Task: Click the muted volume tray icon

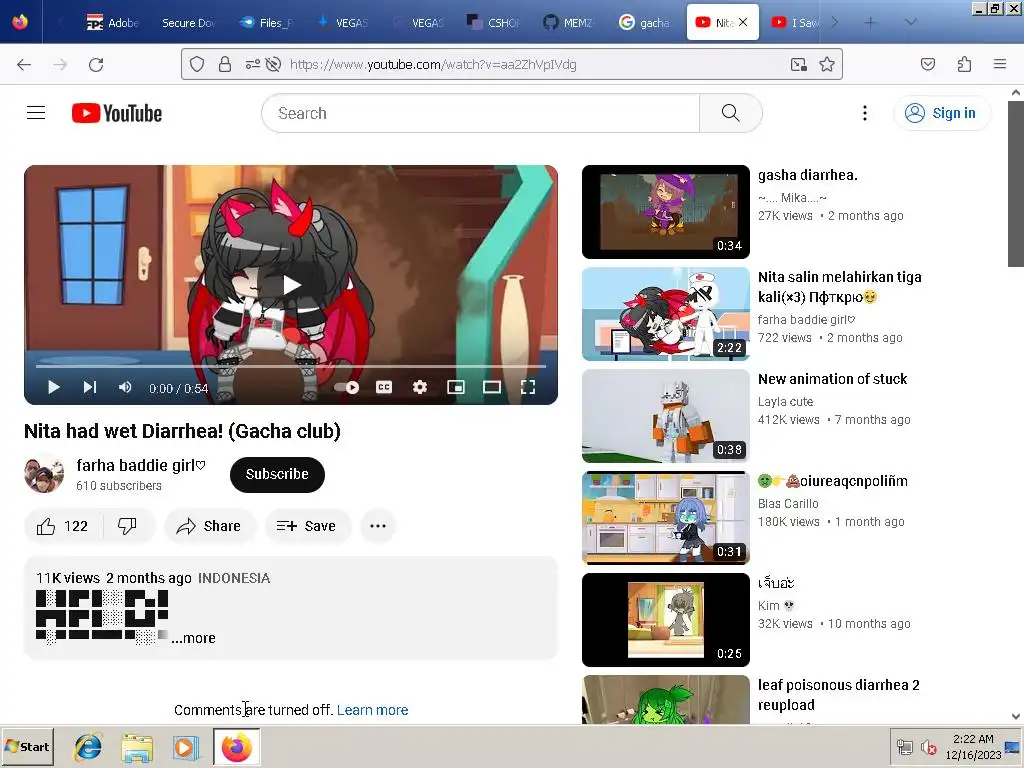Action: (928, 747)
